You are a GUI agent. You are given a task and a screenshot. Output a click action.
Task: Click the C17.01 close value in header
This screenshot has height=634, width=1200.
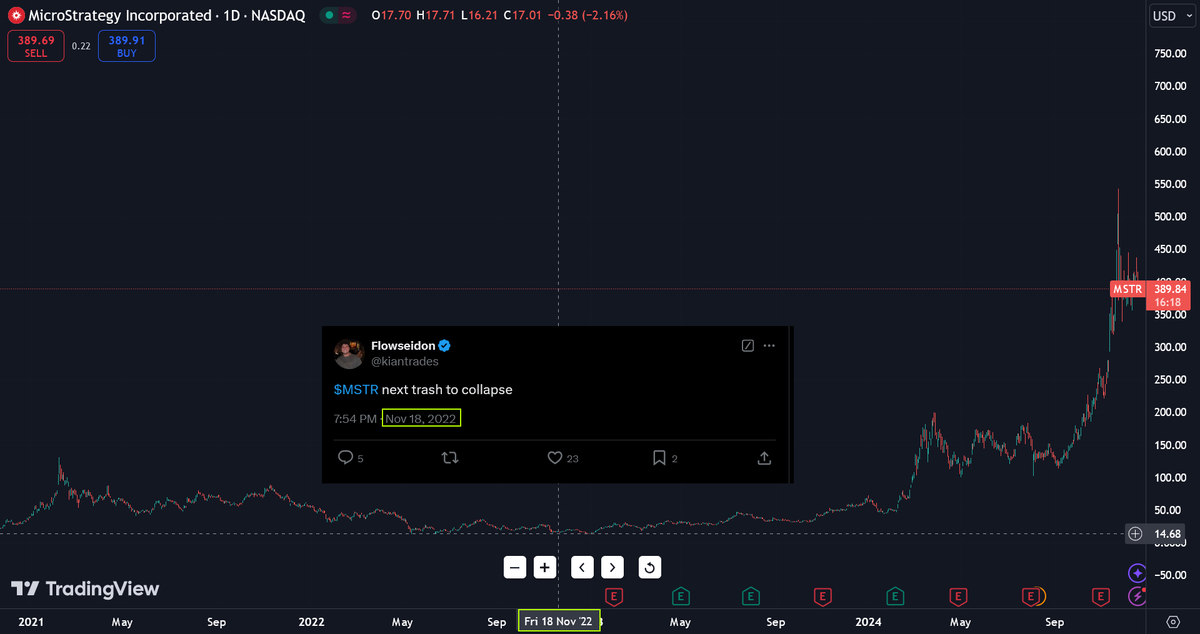pos(524,16)
